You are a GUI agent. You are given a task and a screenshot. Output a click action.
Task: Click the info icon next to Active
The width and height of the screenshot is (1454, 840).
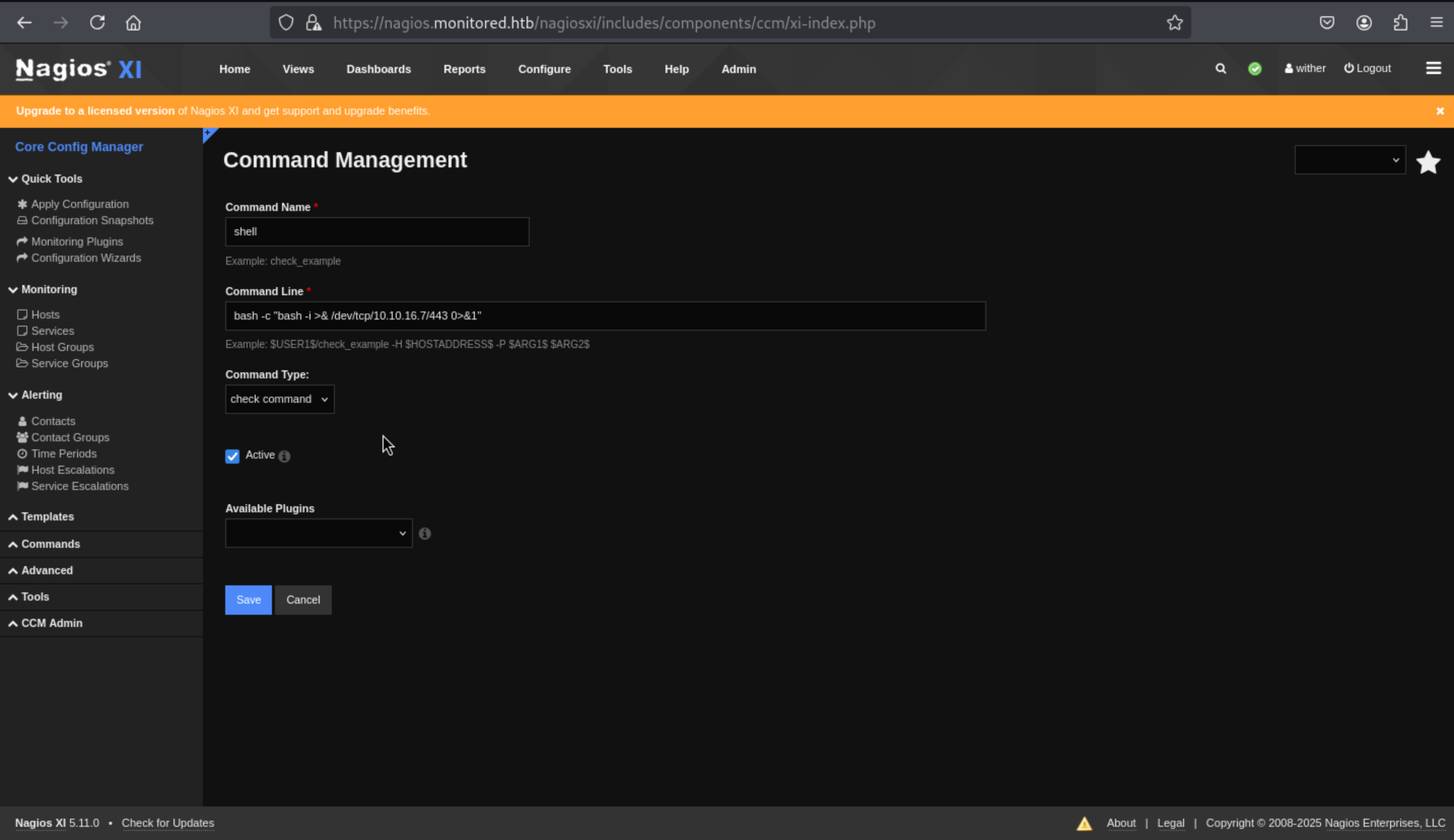tap(284, 457)
